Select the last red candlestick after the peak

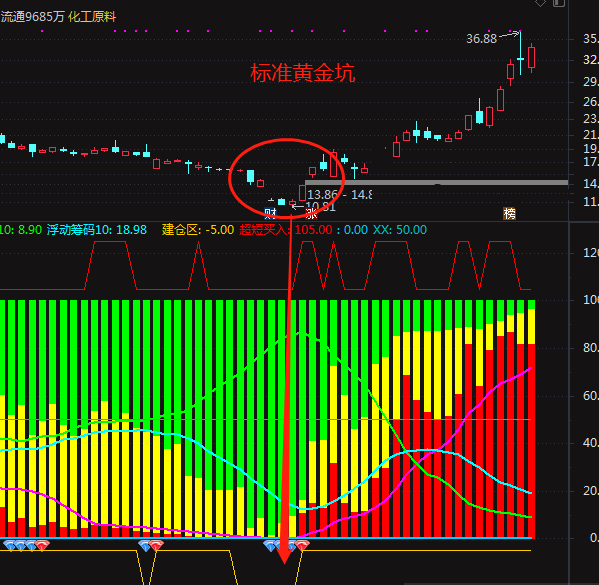click(531, 58)
